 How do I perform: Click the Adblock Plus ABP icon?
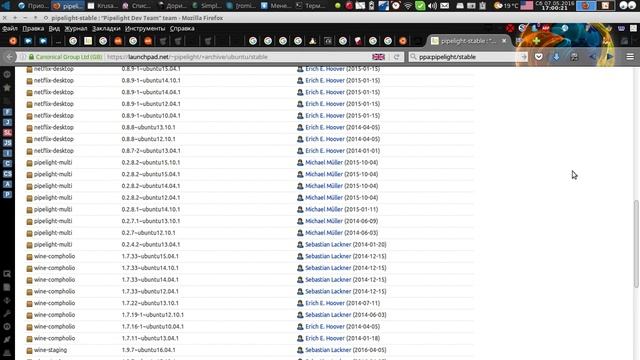point(546,28)
